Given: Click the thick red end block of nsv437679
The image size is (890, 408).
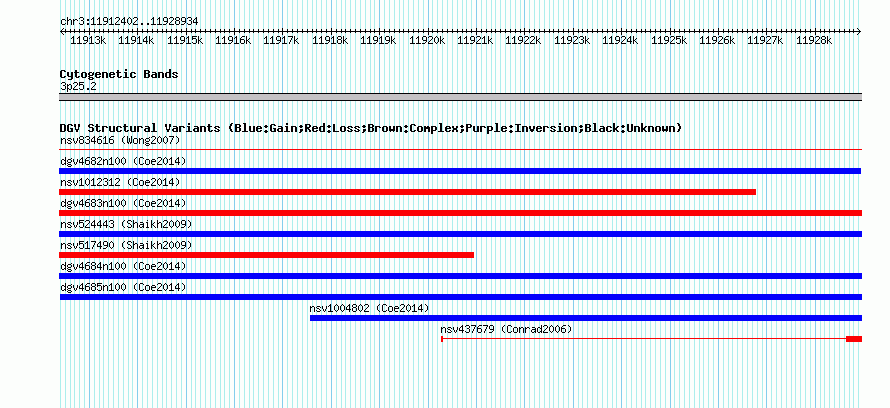Looking at the screenshot, I should 854,339.
